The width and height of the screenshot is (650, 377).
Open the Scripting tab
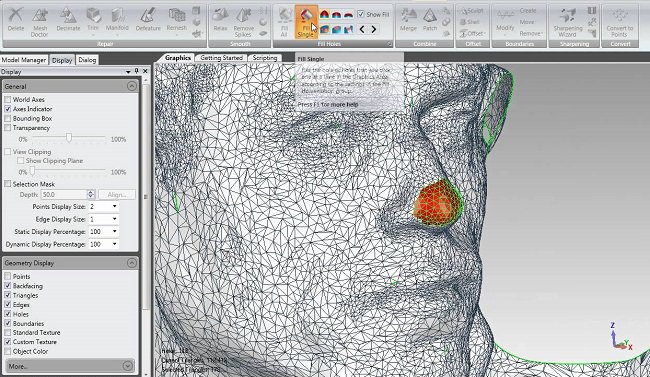(x=264, y=58)
